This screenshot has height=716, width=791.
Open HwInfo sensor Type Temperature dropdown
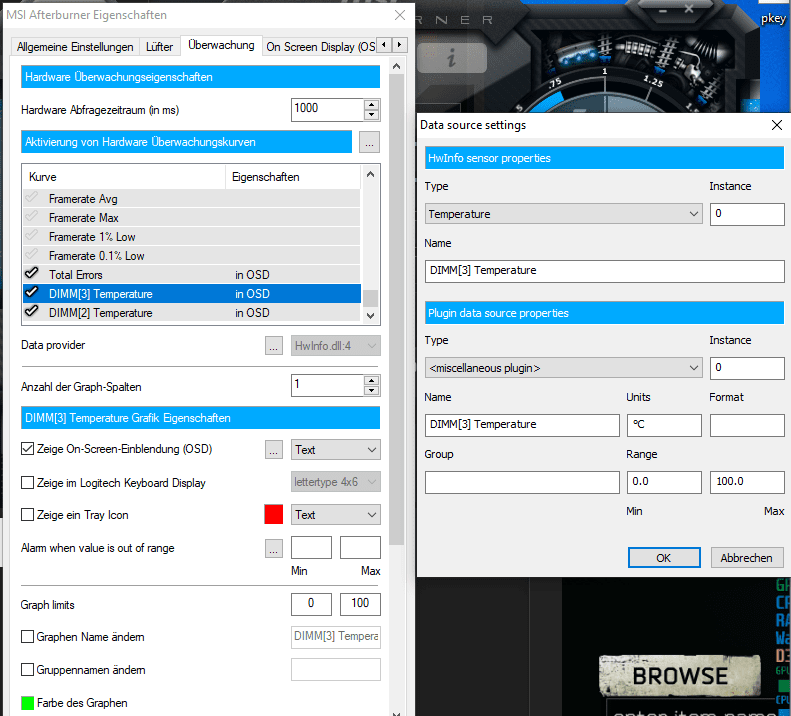coord(563,214)
